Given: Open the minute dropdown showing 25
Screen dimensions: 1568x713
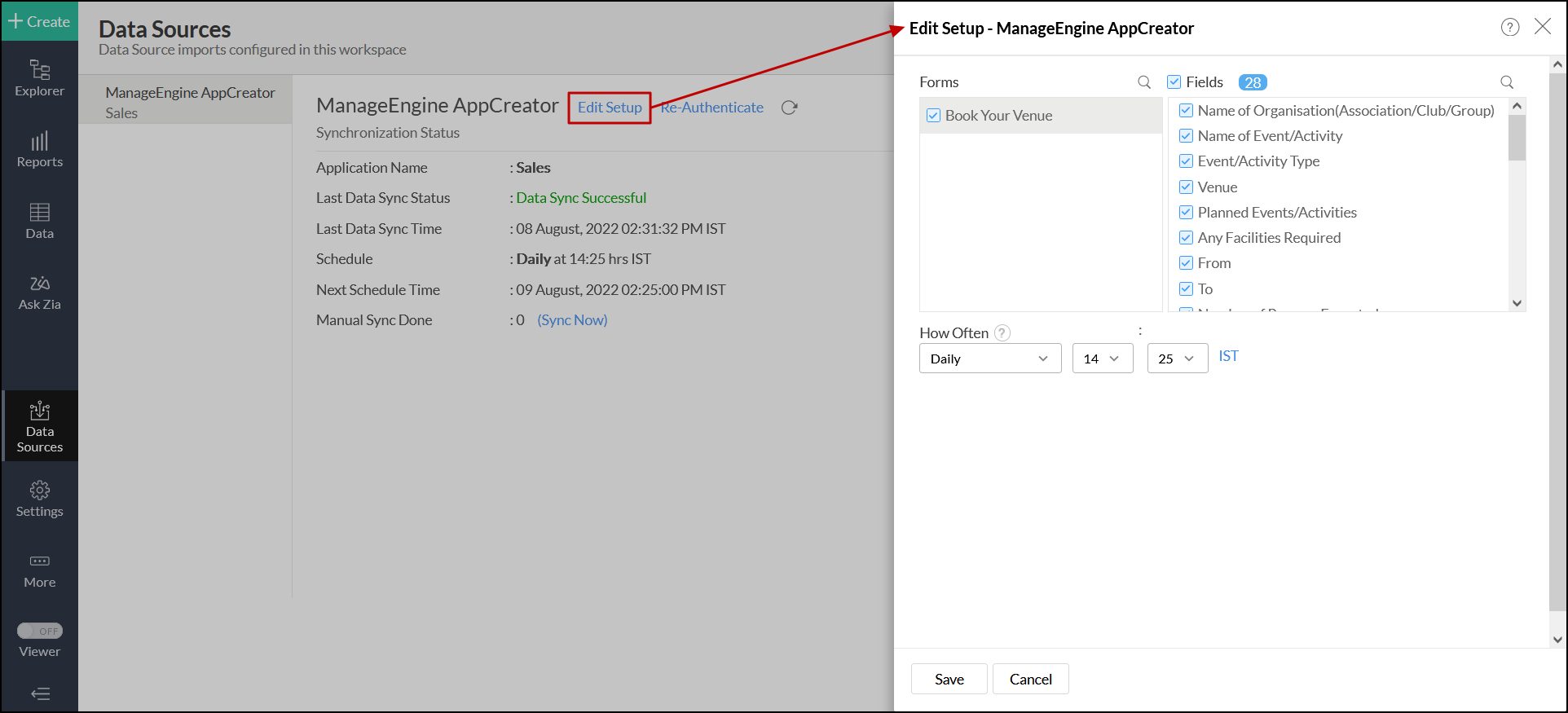Looking at the screenshot, I should point(1177,359).
